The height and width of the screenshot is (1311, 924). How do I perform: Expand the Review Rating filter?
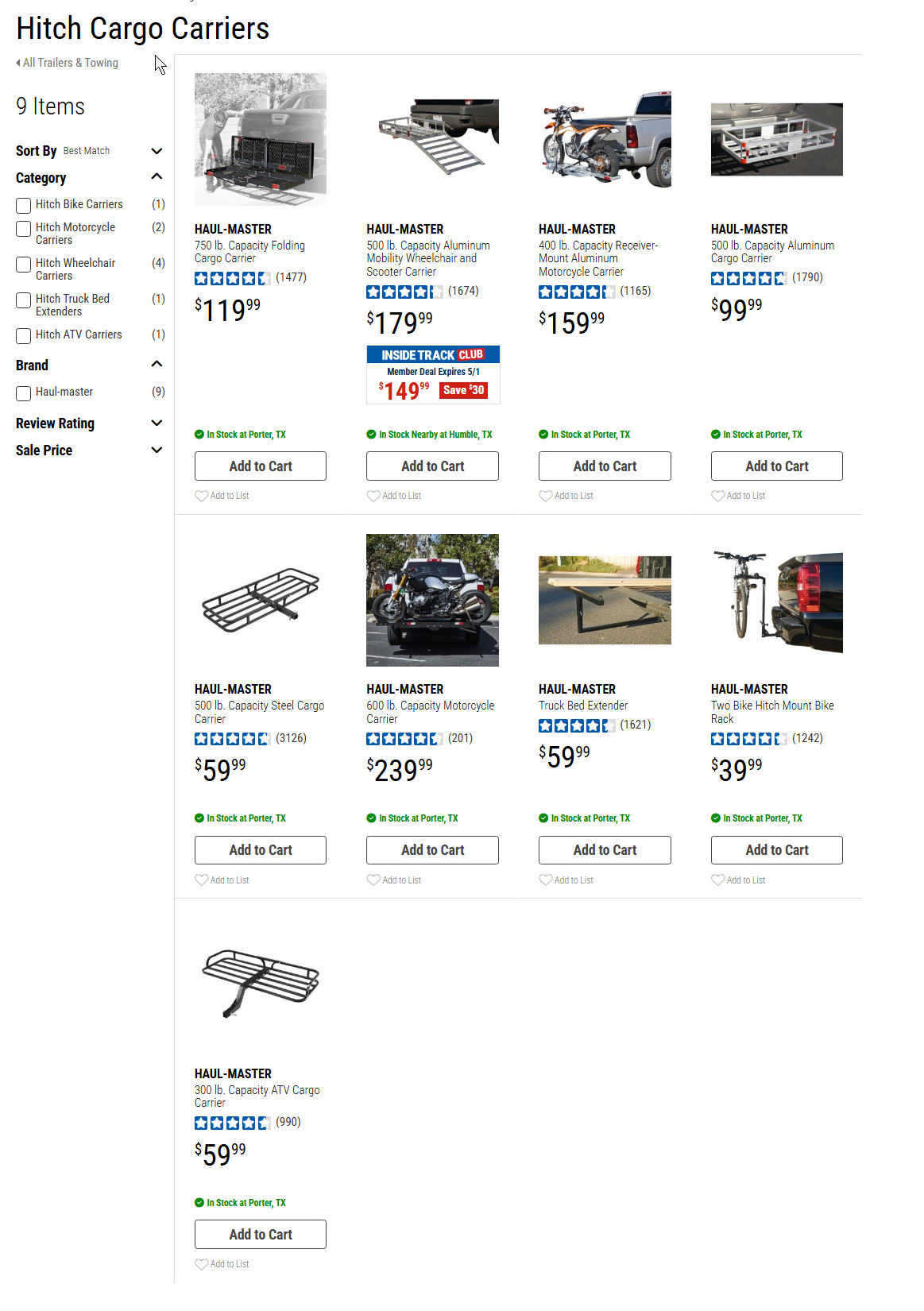[x=157, y=423]
